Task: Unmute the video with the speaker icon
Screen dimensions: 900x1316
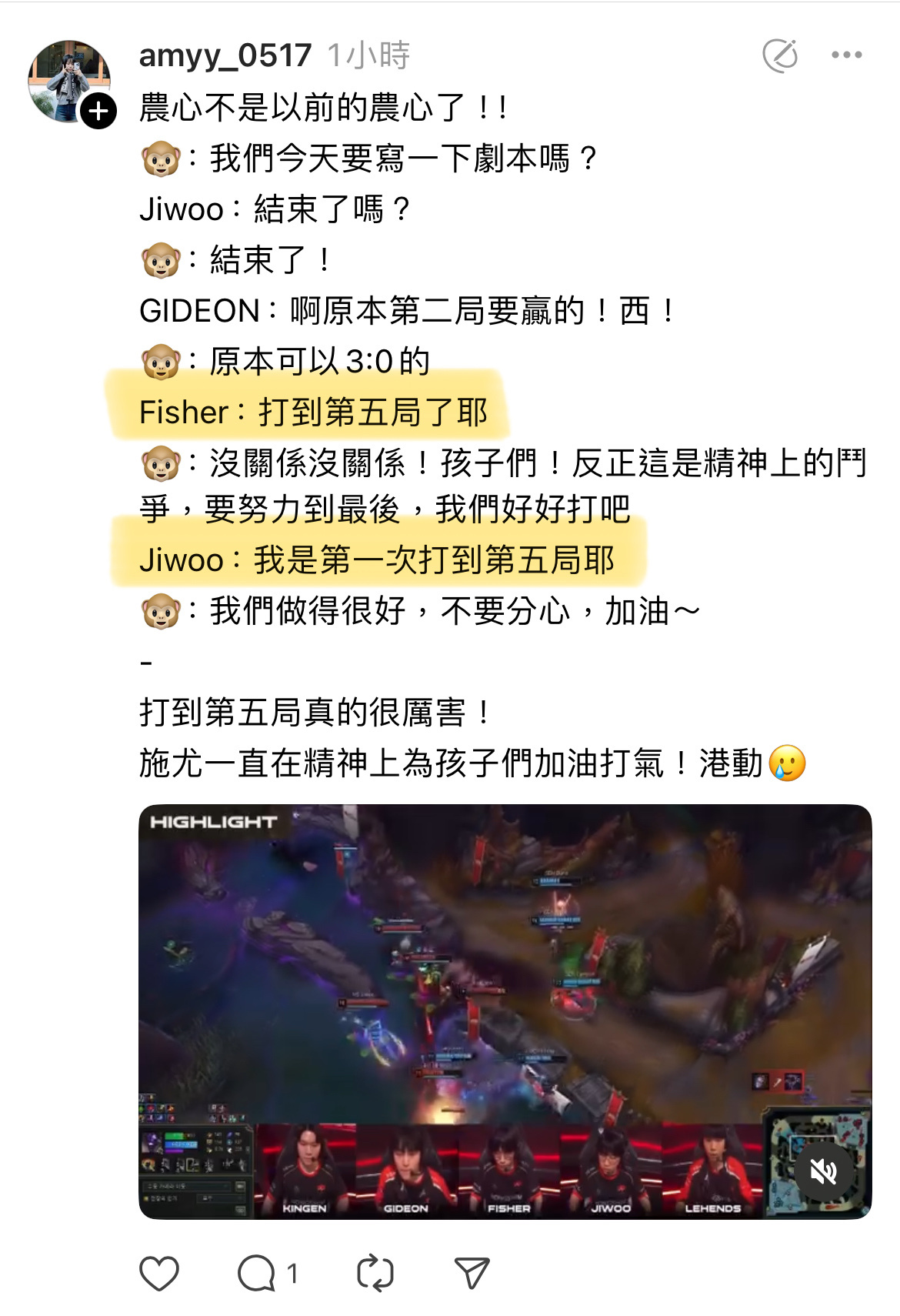Action: click(823, 1171)
